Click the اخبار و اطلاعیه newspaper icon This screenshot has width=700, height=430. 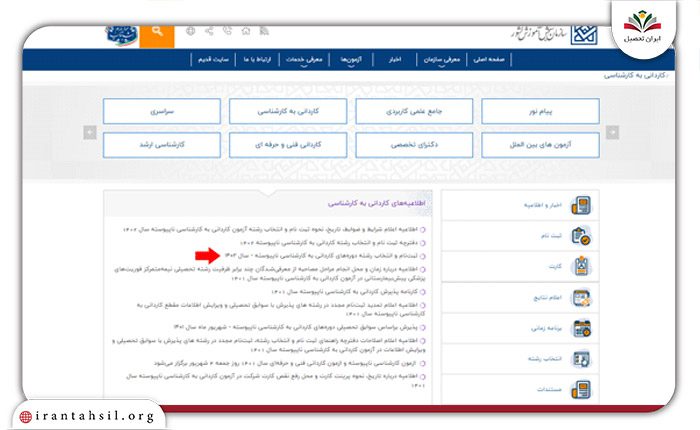pyautogui.click(x=581, y=205)
